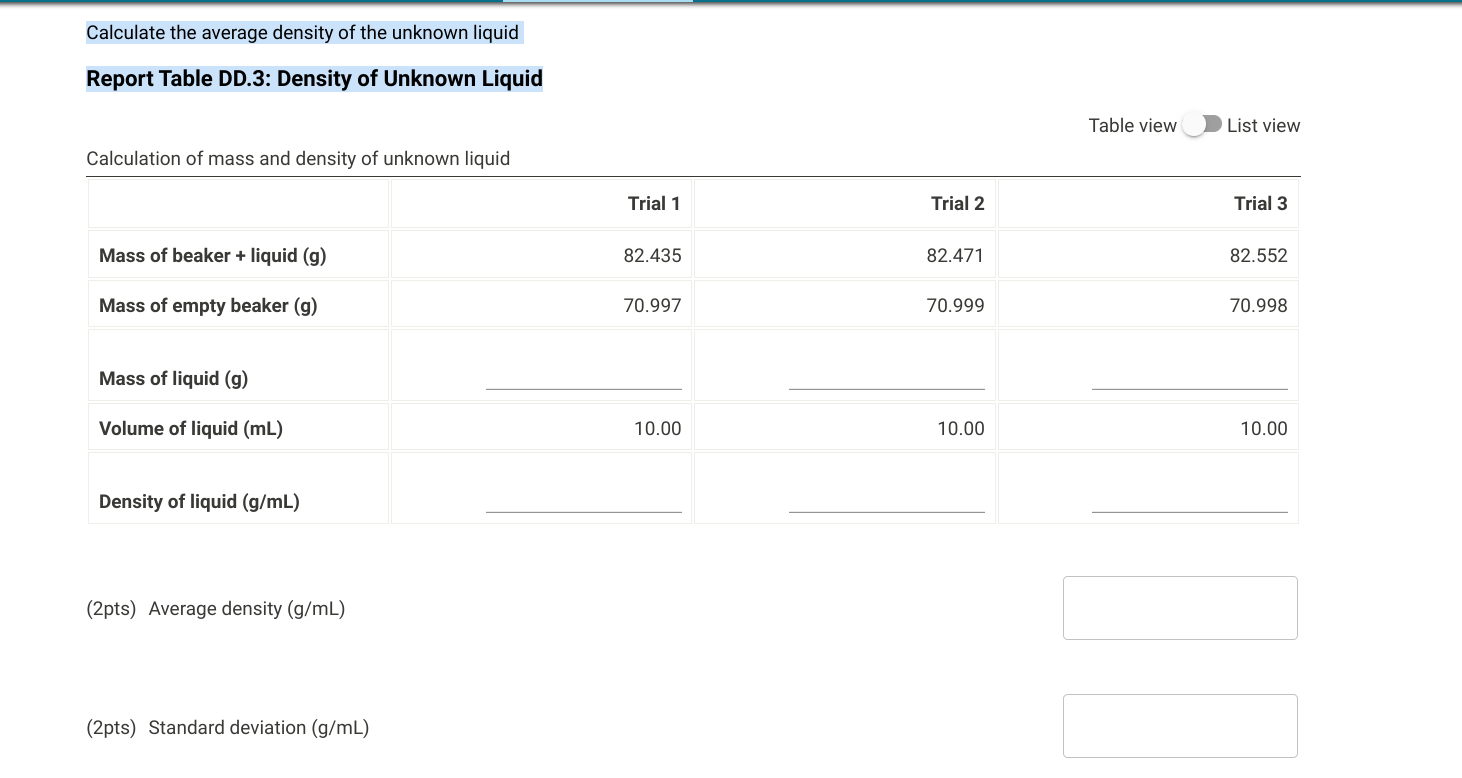Select the Trial 3 column header
Screen dimensions: 1462x778
tap(1262, 203)
